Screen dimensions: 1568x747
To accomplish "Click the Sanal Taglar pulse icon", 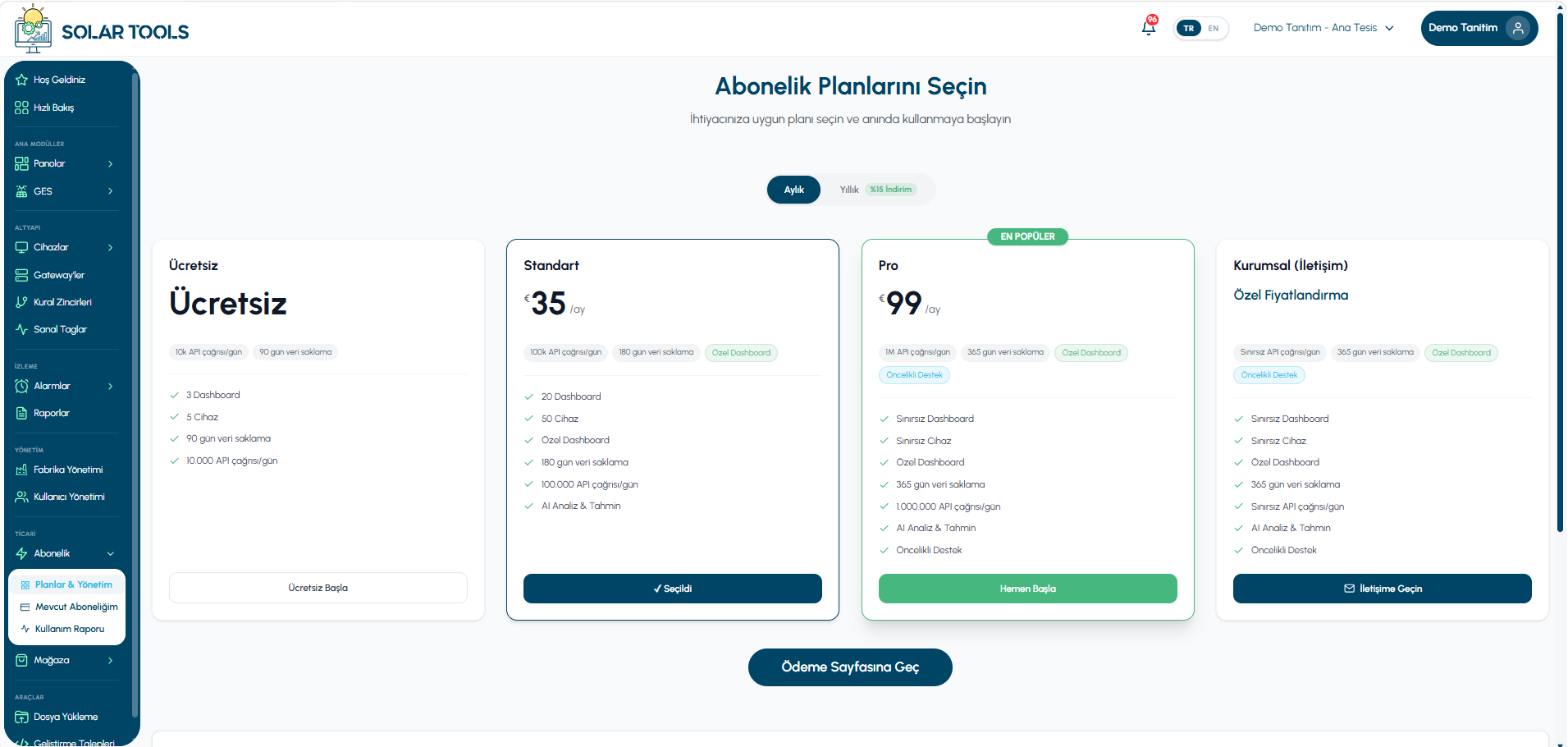I will (x=21, y=329).
